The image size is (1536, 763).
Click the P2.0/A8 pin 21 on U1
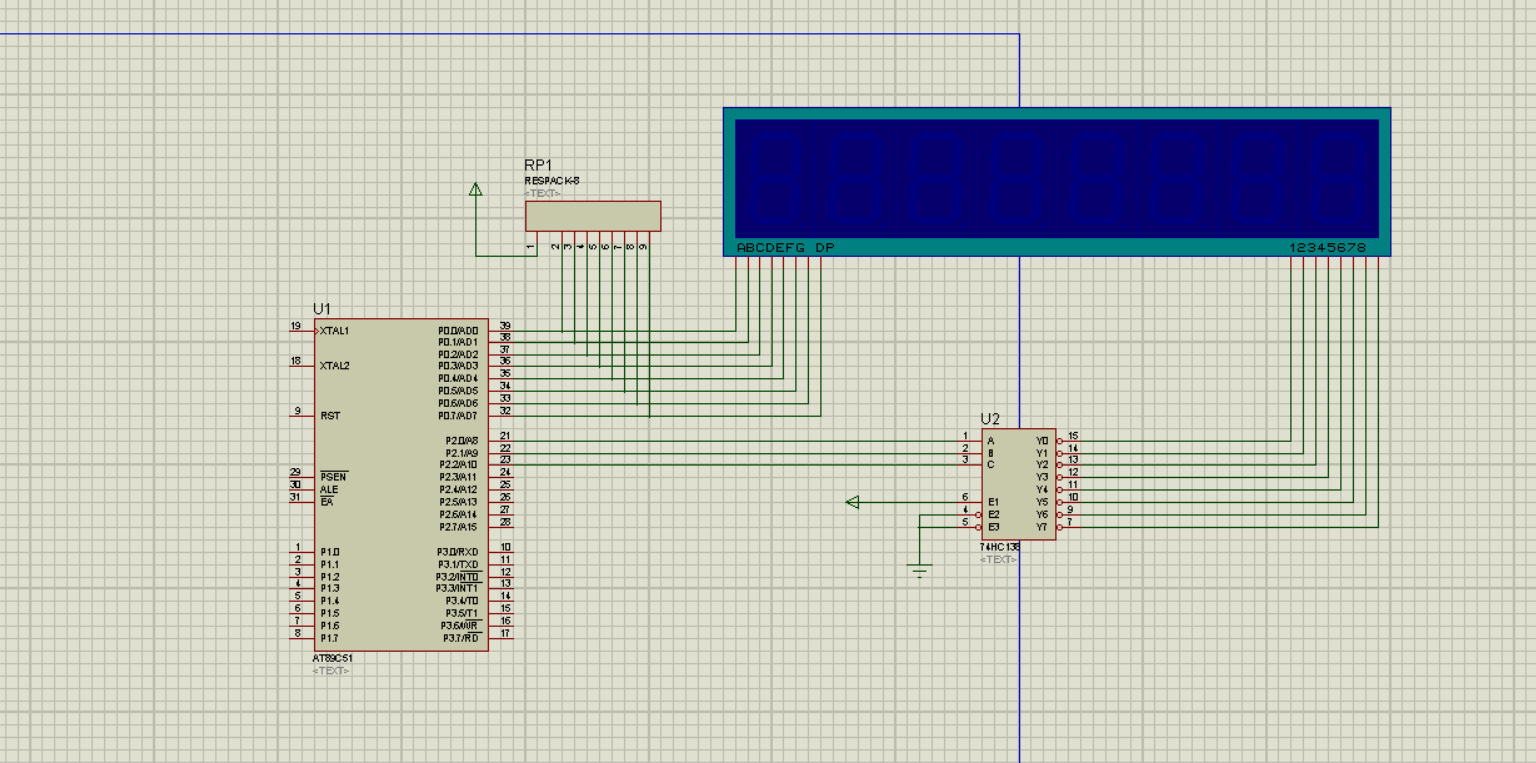tap(501, 440)
